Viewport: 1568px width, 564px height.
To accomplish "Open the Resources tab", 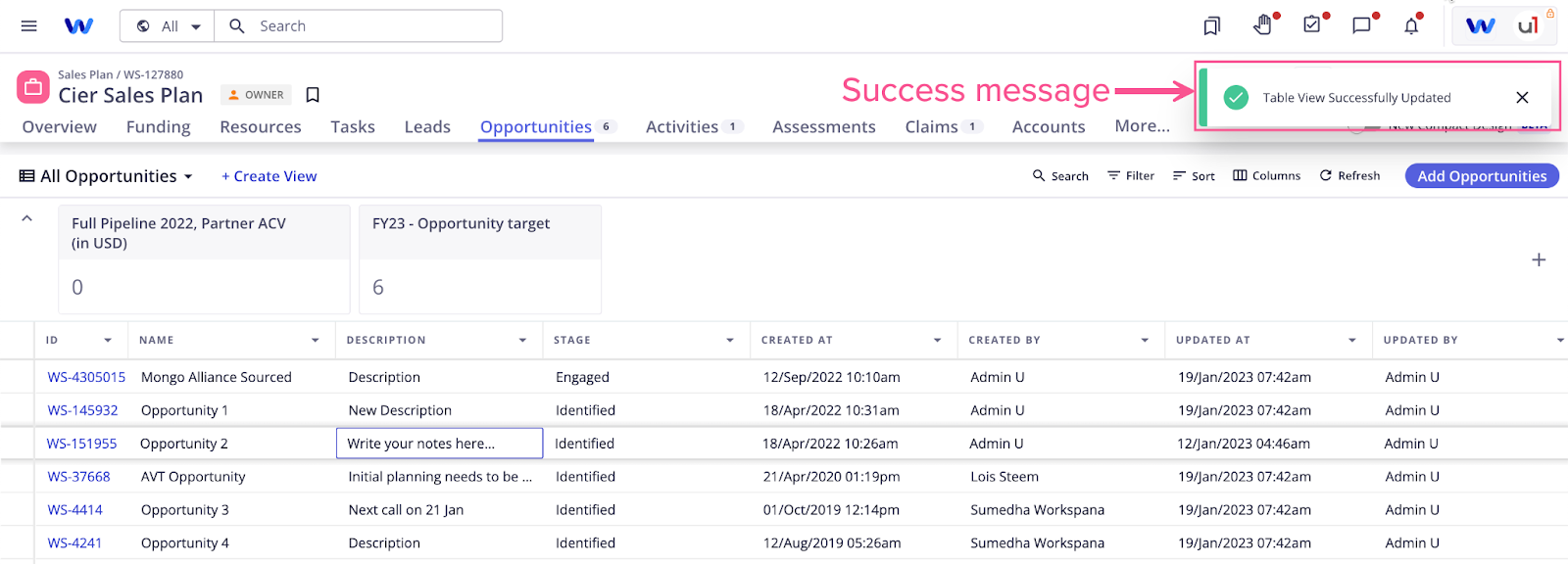I will tap(261, 127).
